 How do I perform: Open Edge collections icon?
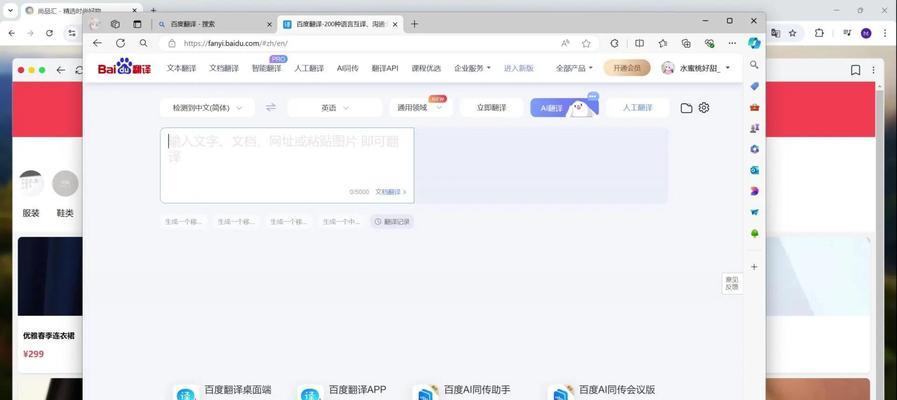click(x=686, y=43)
